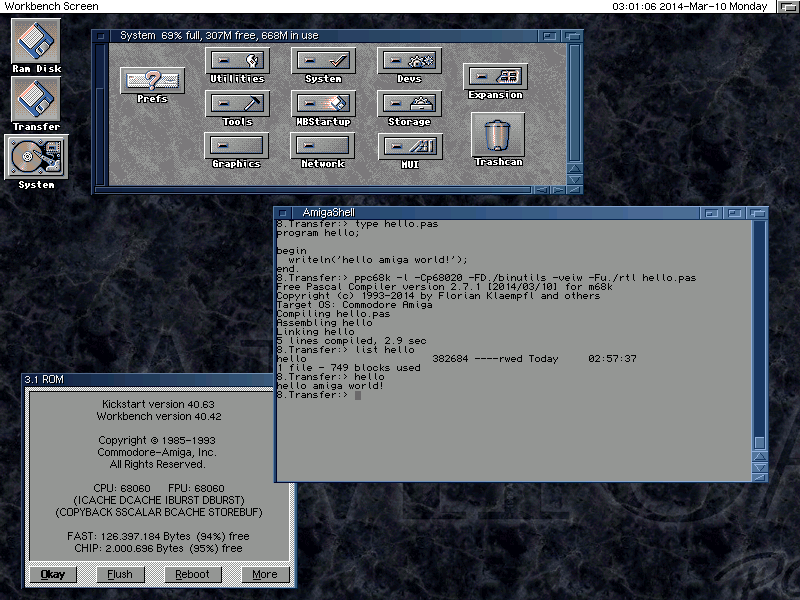800x600 pixels.
Task: Click System window left scroll arrow
Action: [541, 190]
